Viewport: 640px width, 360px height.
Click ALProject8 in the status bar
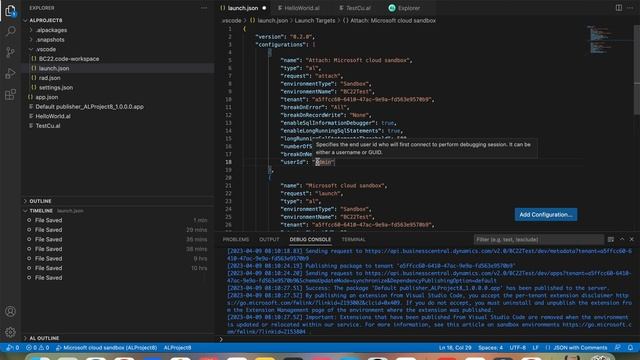(177, 348)
